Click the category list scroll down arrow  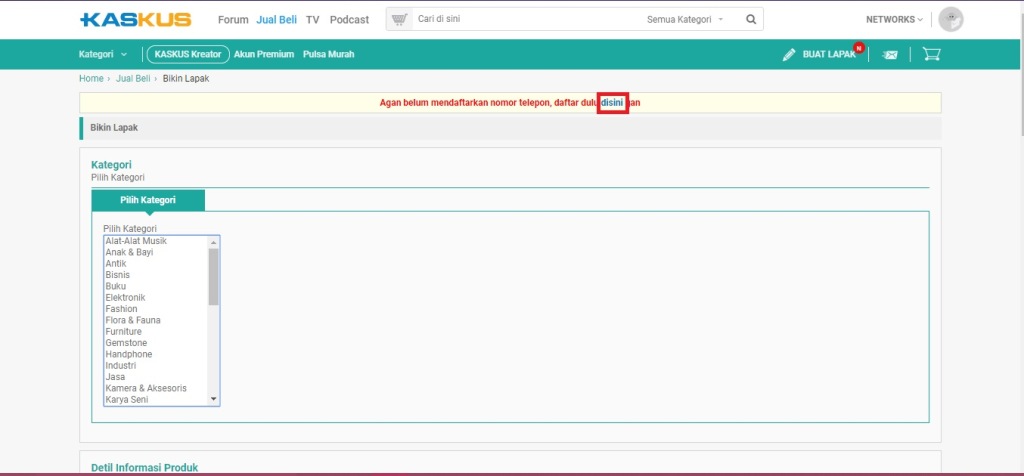click(x=214, y=399)
